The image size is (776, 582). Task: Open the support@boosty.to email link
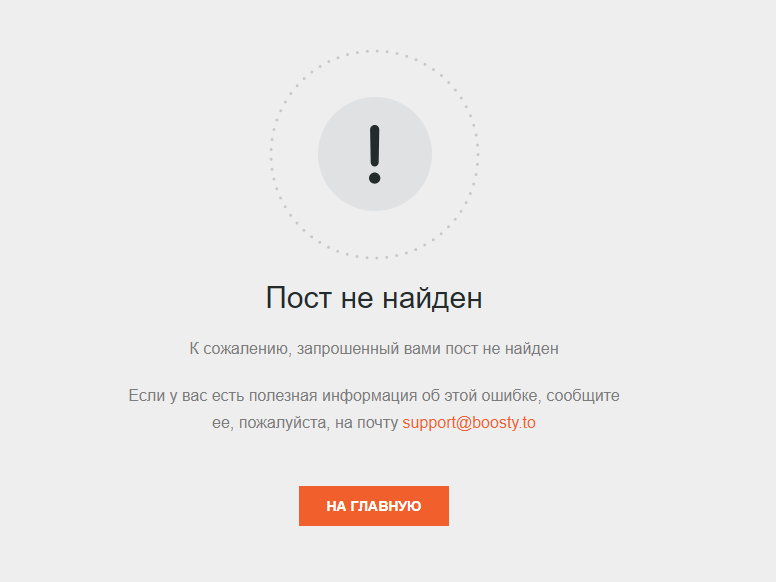tap(469, 423)
